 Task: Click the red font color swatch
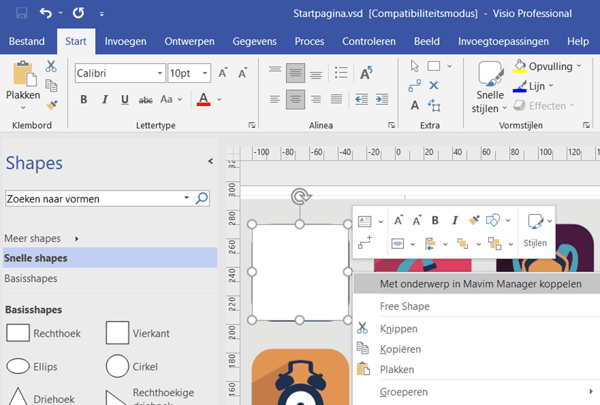(204, 99)
